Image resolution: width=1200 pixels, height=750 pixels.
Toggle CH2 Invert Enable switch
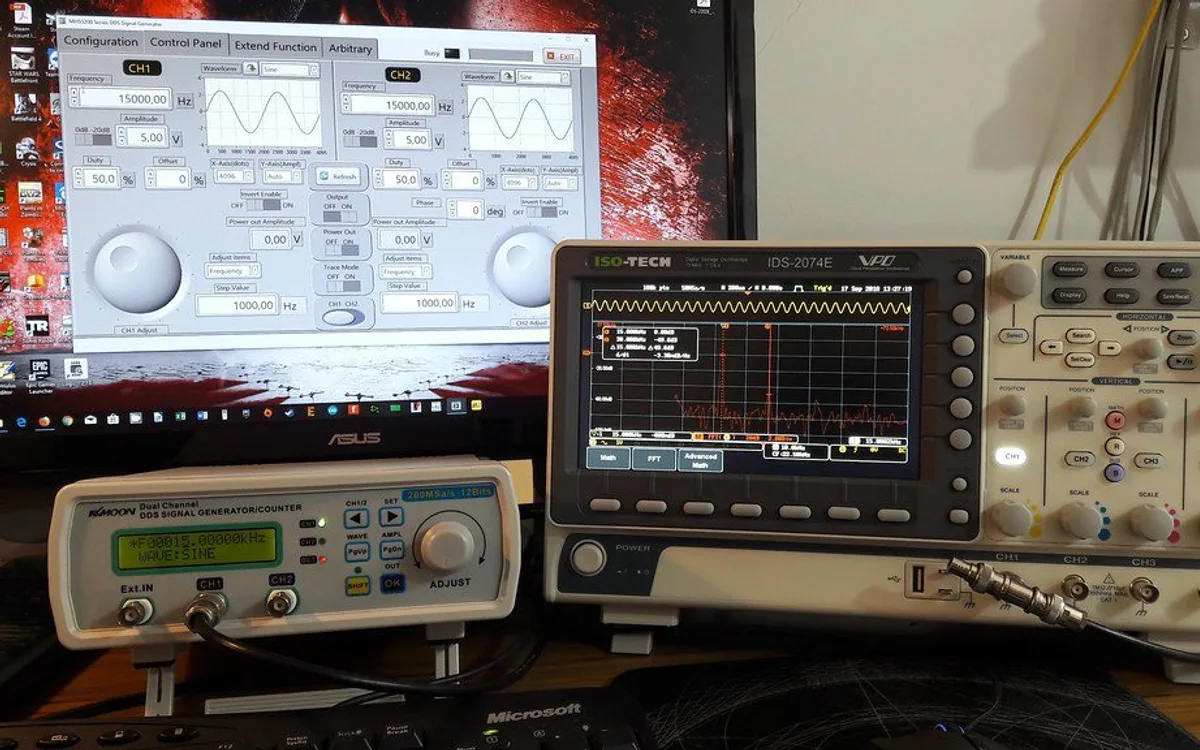tap(541, 212)
